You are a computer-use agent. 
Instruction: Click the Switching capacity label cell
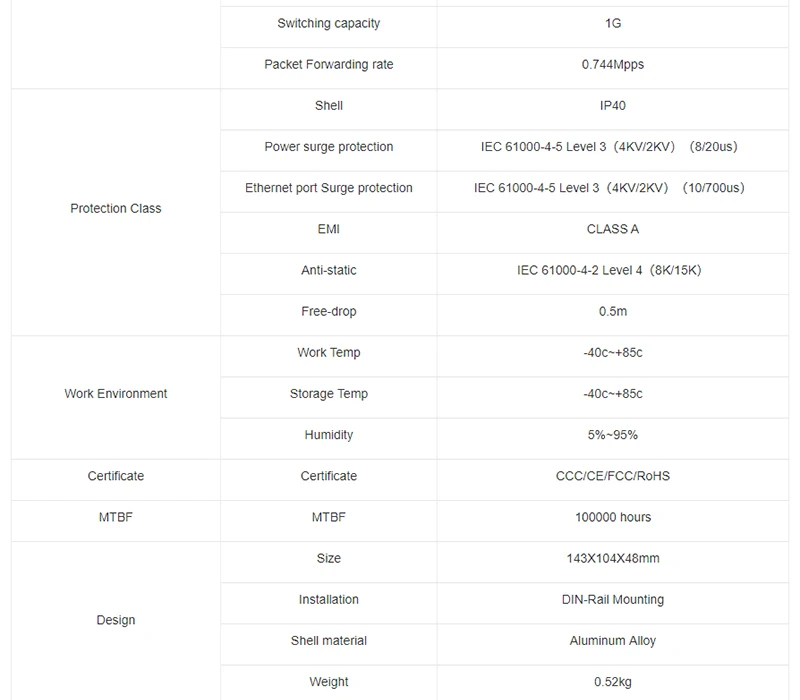(329, 27)
